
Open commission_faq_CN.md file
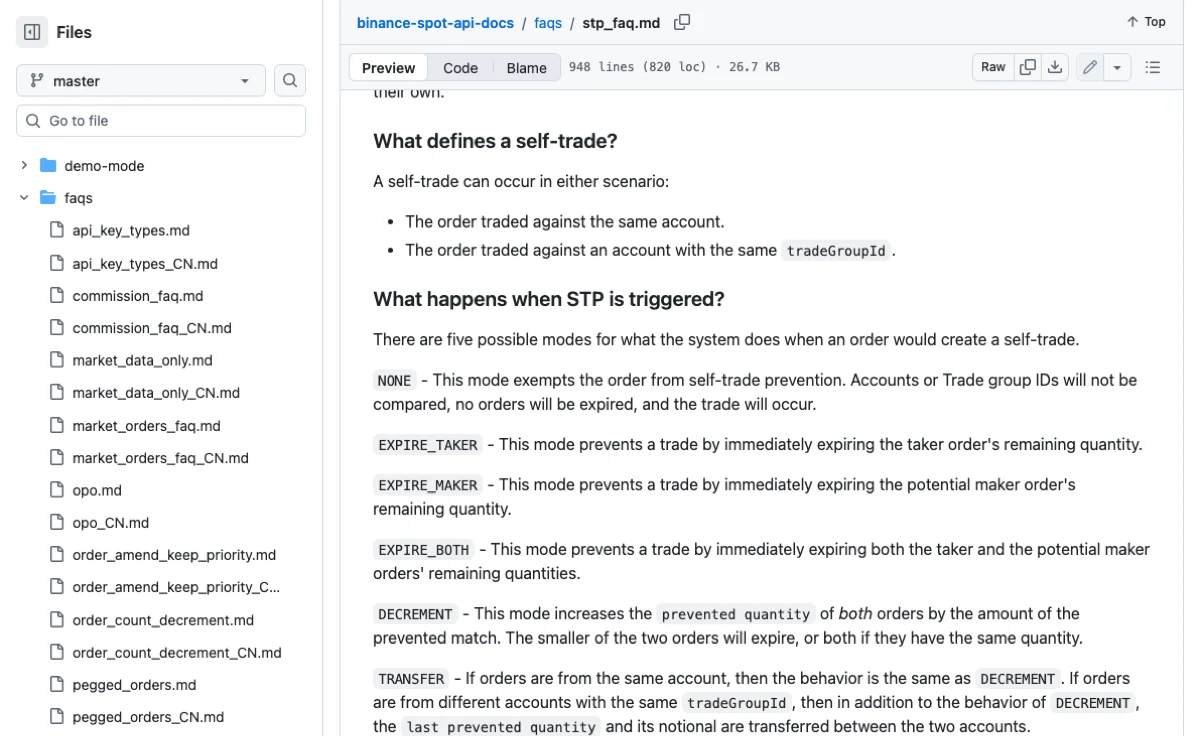point(152,328)
